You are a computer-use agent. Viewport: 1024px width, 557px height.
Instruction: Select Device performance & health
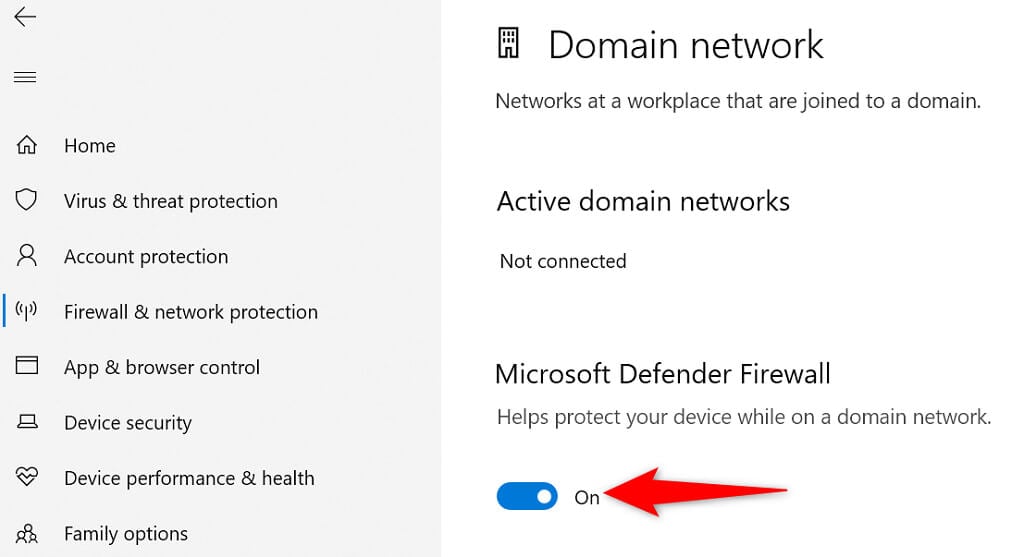pyautogui.click(x=189, y=478)
